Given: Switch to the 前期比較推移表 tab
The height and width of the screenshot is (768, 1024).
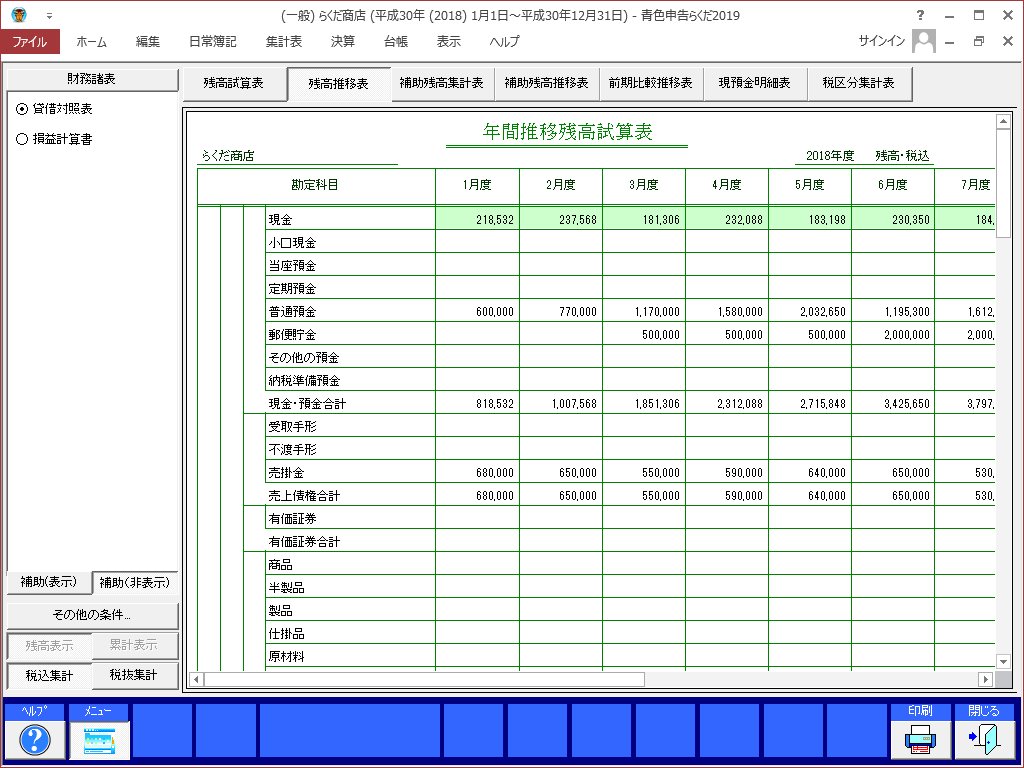Looking at the screenshot, I should pyautogui.click(x=650, y=84).
